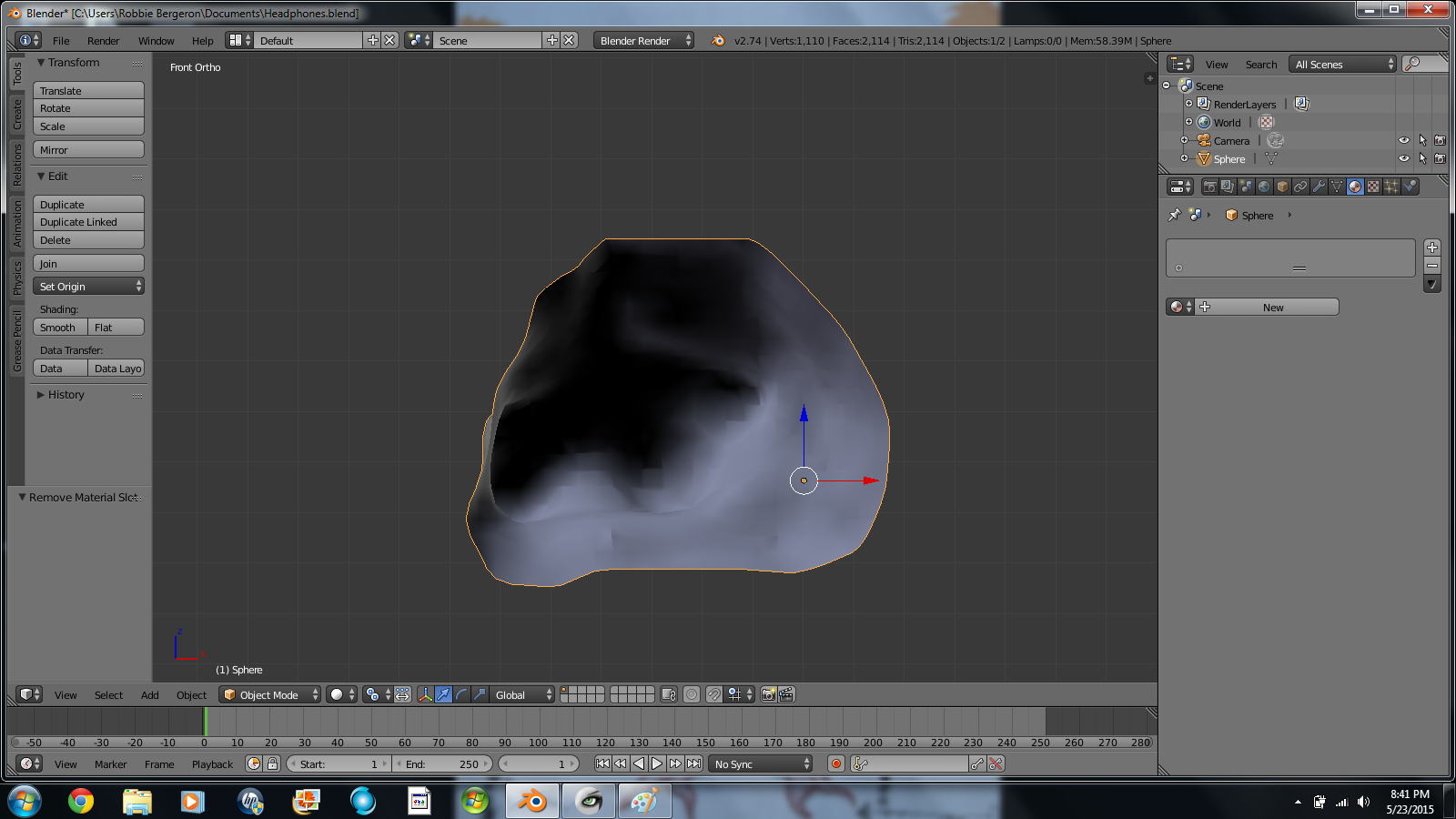Open the Render Layers properties tab
1456x819 pixels.
pos(1228,187)
